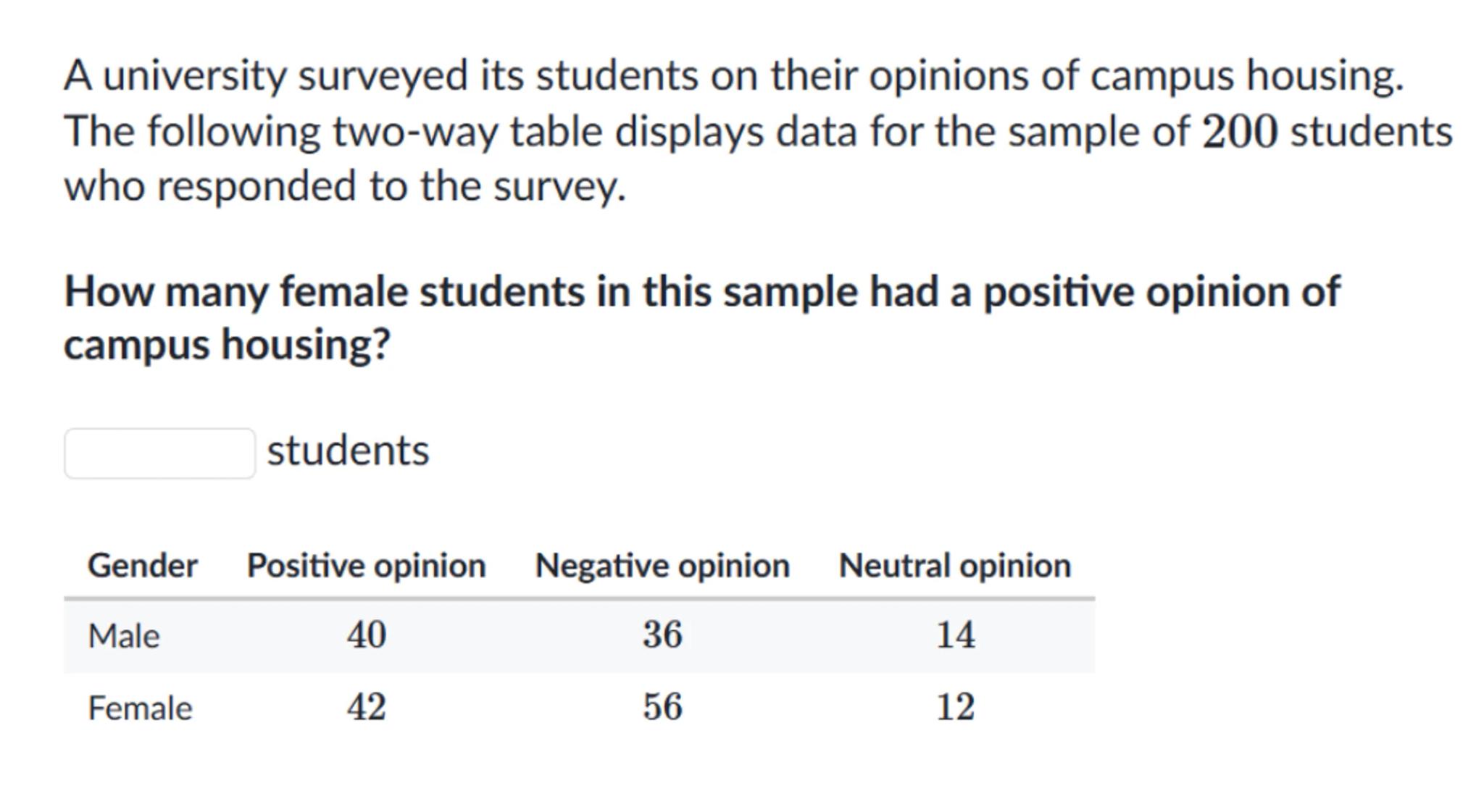The height and width of the screenshot is (812, 1484).
Task: Click the Female positive opinion value 42
Action: click(366, 707)
